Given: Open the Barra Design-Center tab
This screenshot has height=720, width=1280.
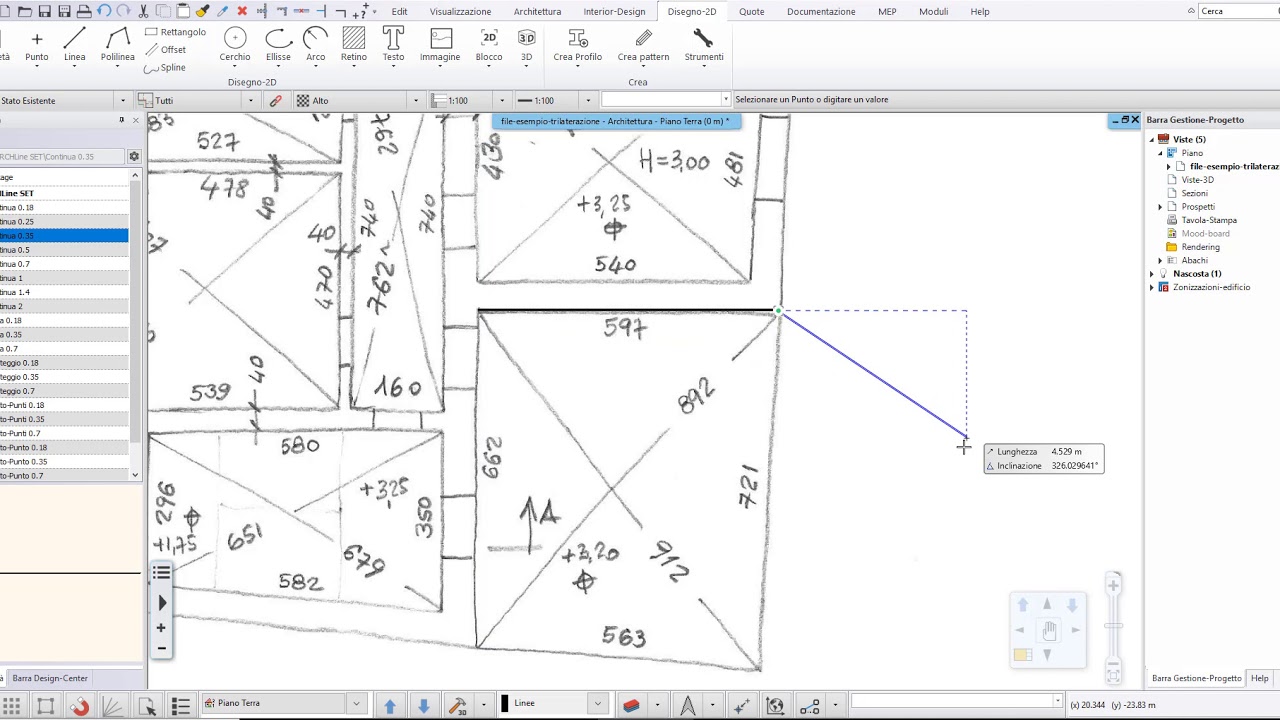Looking at the screenshot, I should (50, 678).
